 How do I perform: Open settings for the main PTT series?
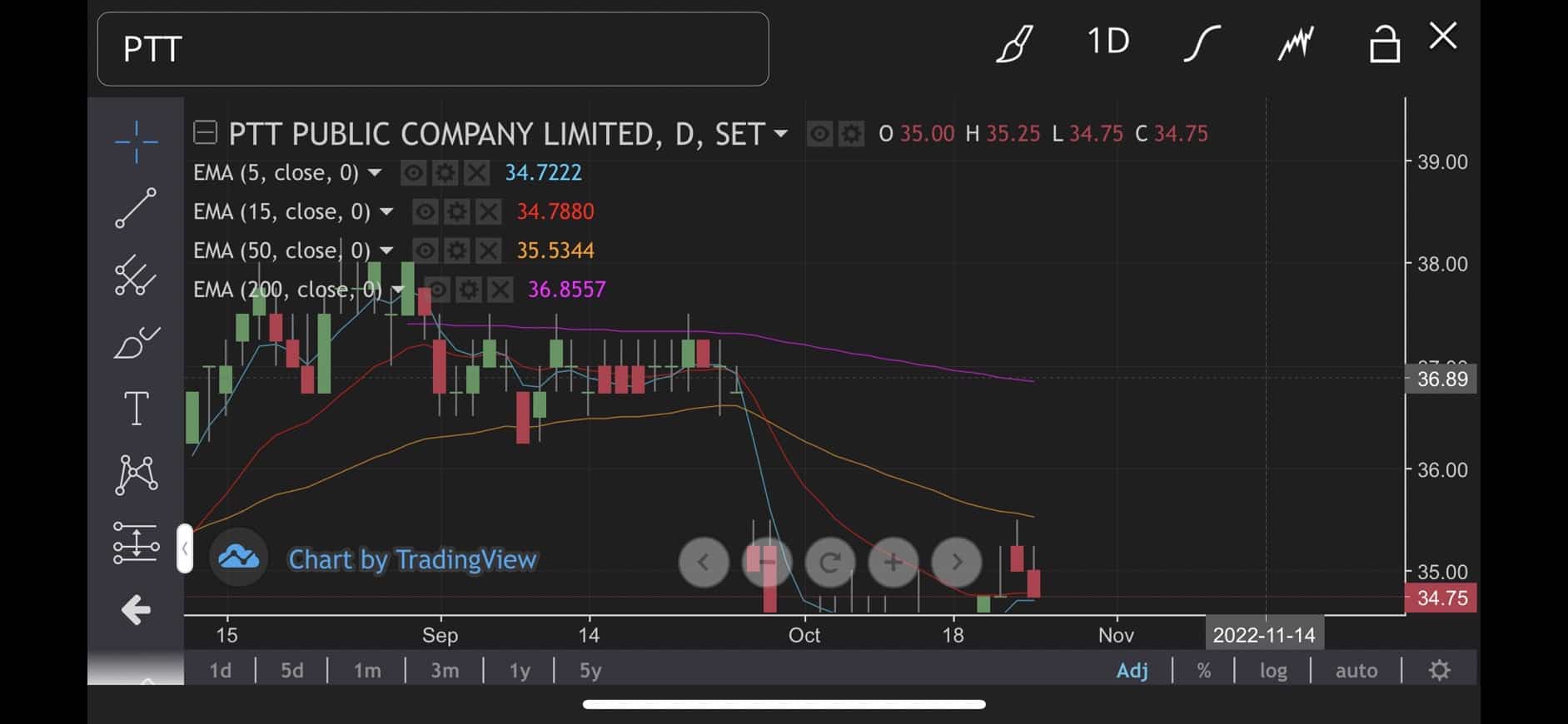click(x=851, y=134)
